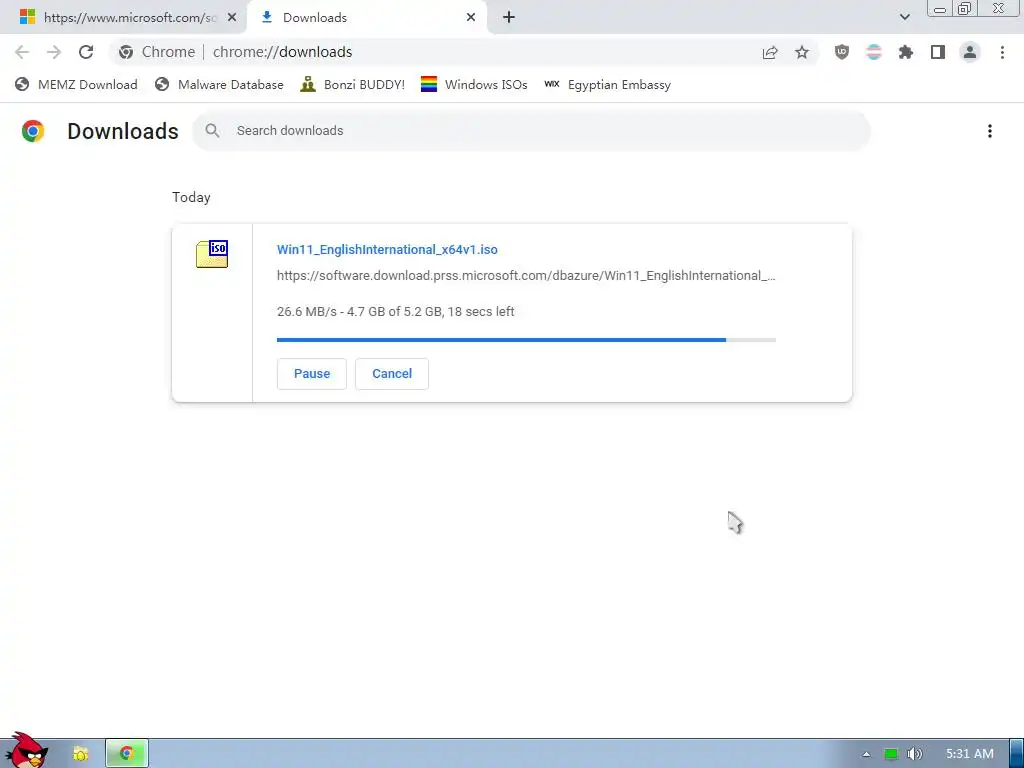Toggle the browser side panel

point(938,52)
